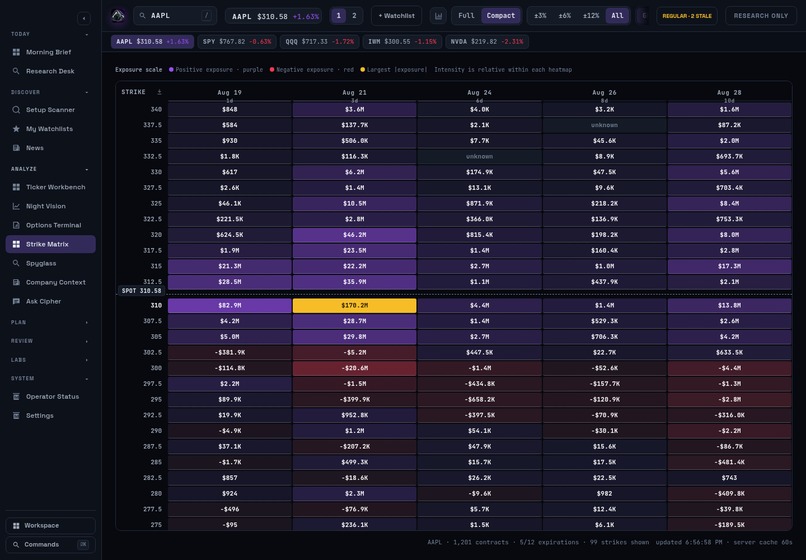Click the yellow $170.2M largest exposure cell
The width and height of the screenshot is (806, 560).
pos(355,305)
